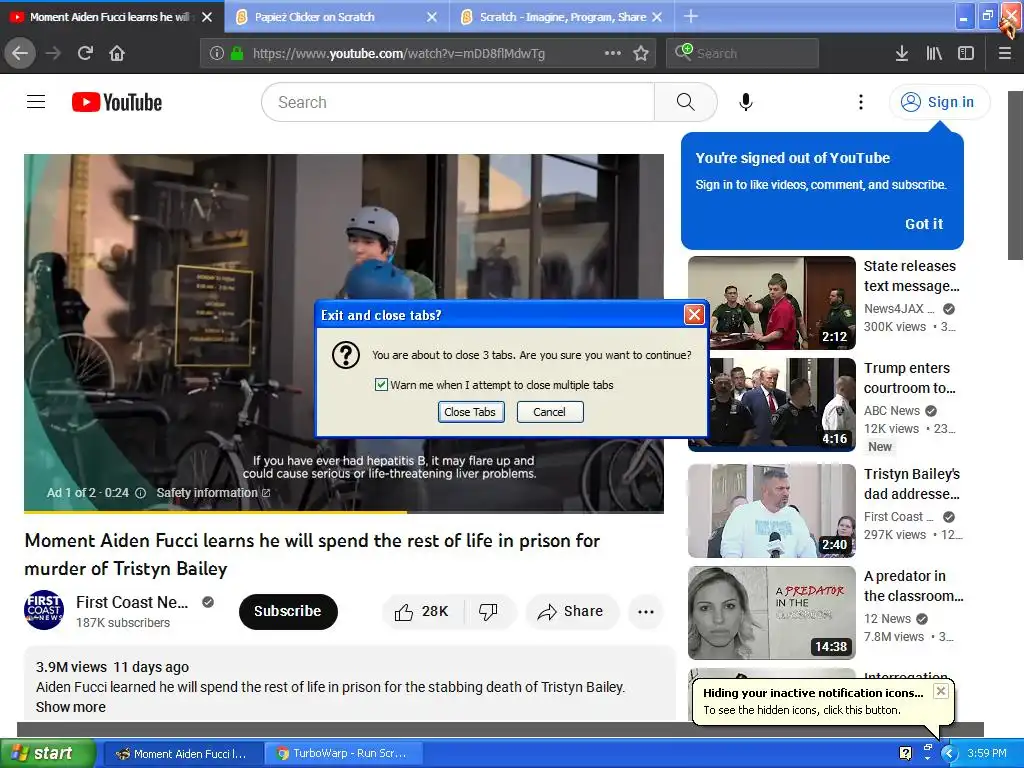Click the YouTube logo
Screen dimensions: 1024x768
[117, 103]
